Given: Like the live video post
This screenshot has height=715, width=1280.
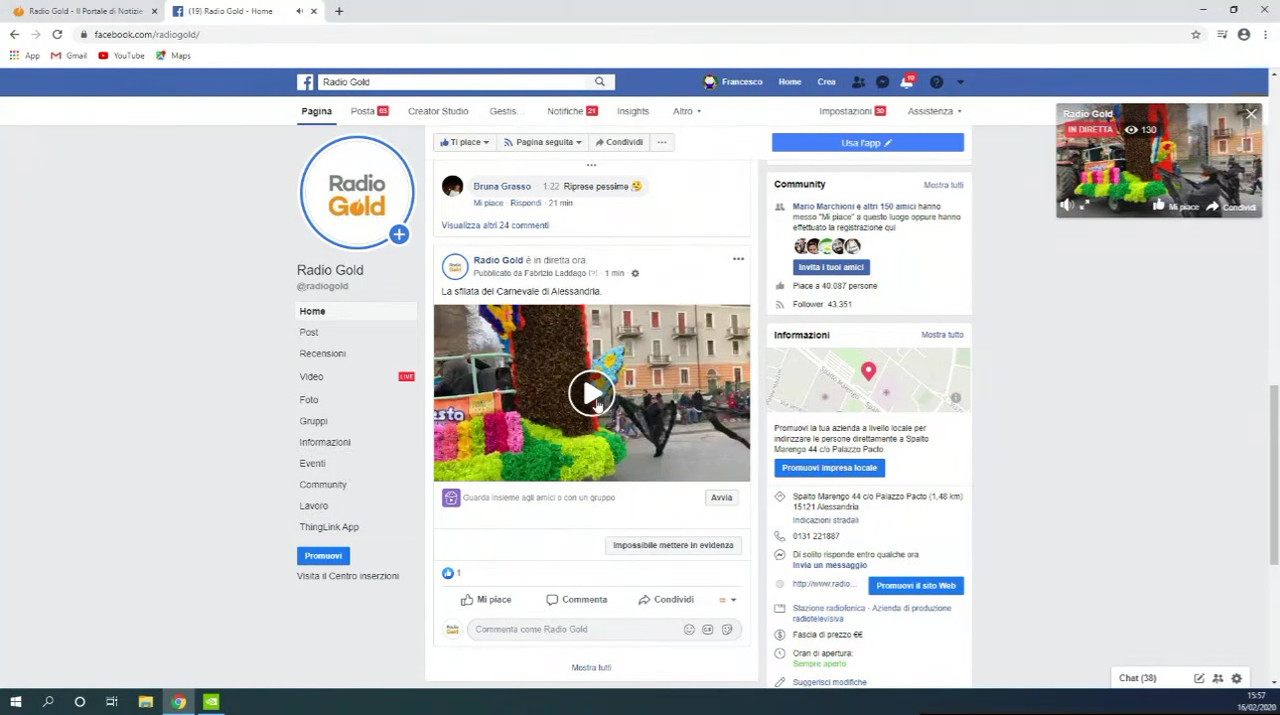Looking at the screenshot, I should pos(486,599).
